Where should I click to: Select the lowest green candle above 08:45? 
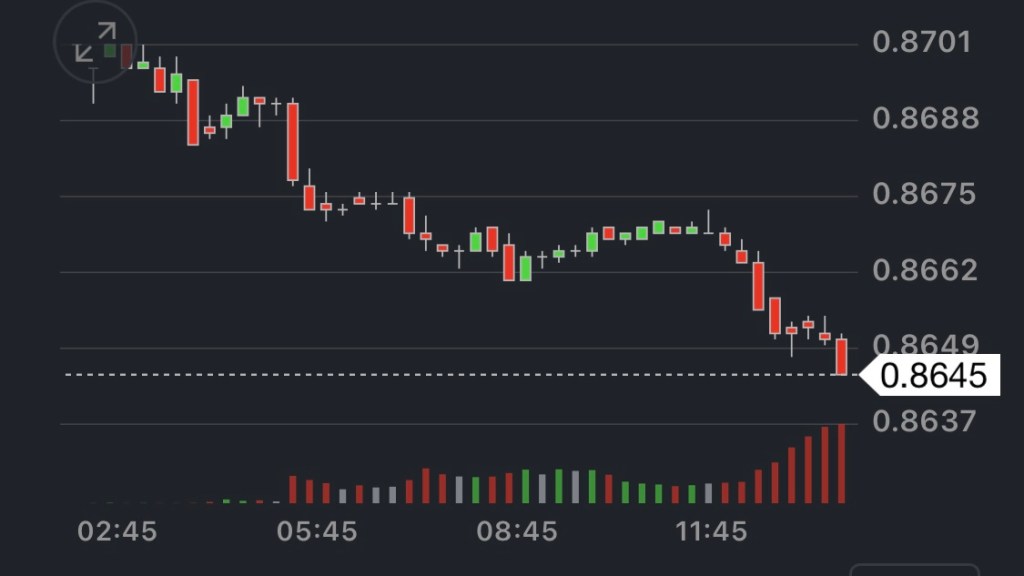[525, 268]
